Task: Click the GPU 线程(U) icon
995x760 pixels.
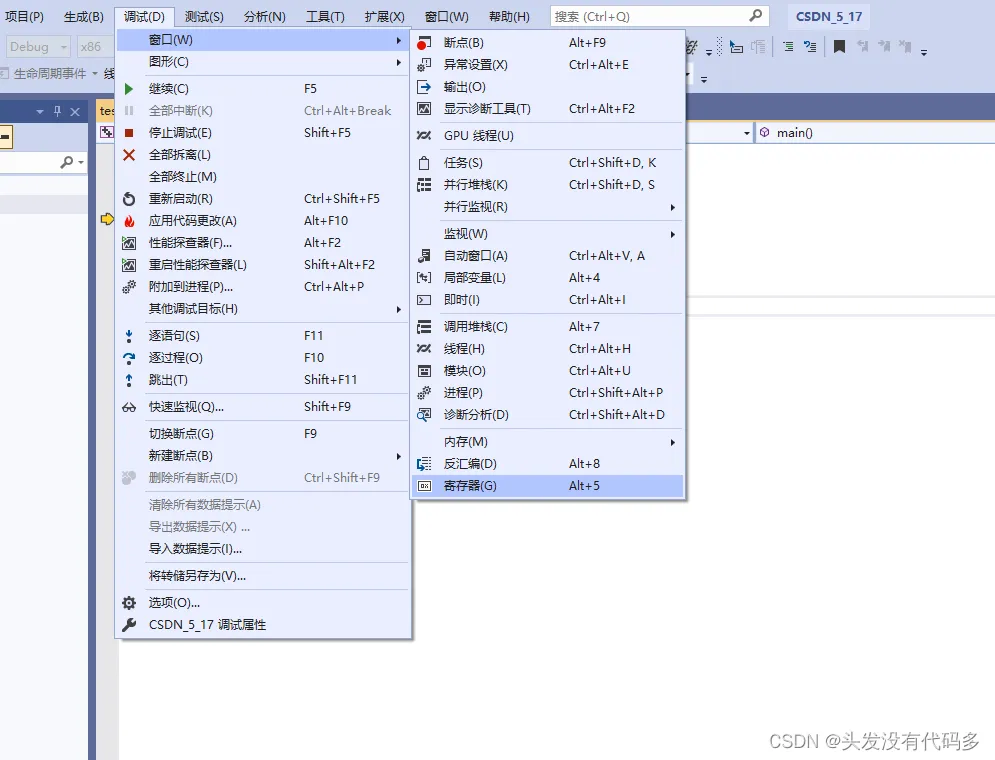Action: [424, 136]
